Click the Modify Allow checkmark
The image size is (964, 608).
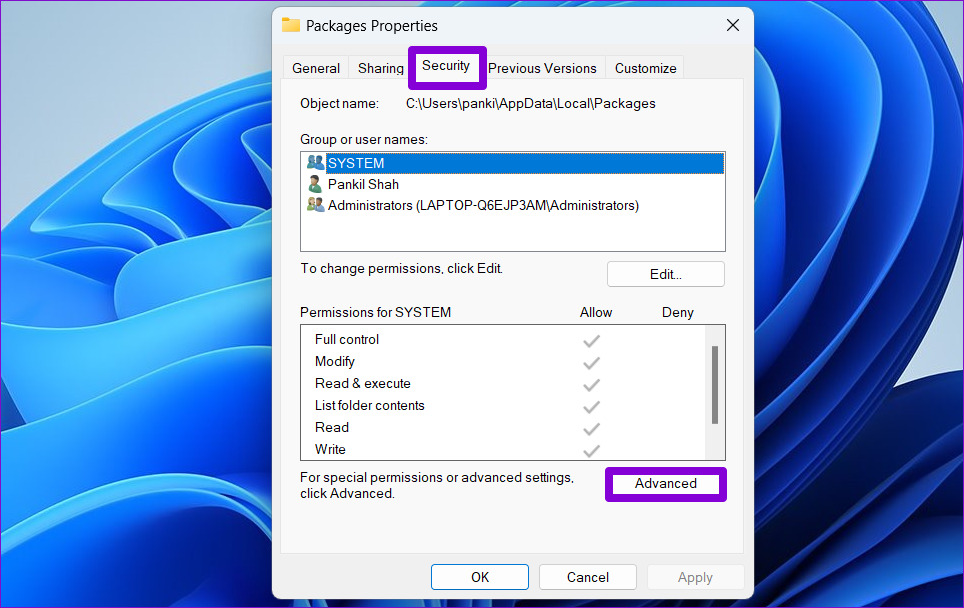tap(591, 363)
